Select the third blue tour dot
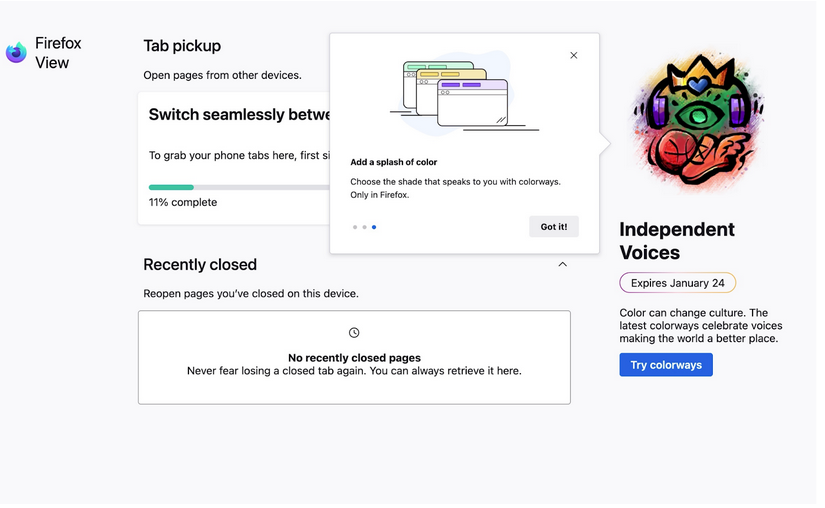 pyautogui.click(x=374, y=227)
